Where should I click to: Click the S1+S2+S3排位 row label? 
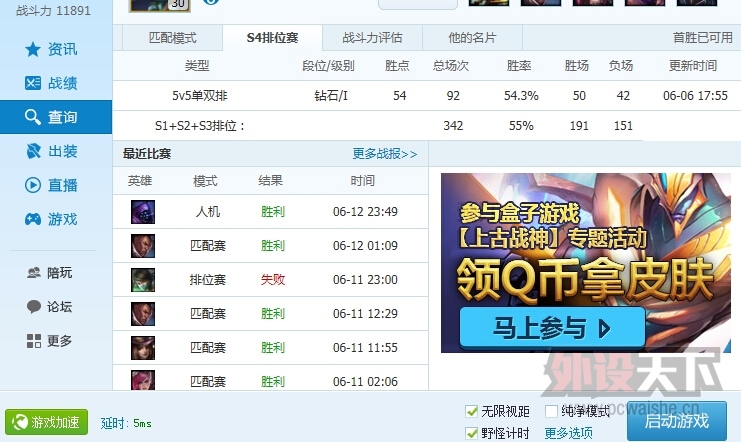click(x=199, y=126)
